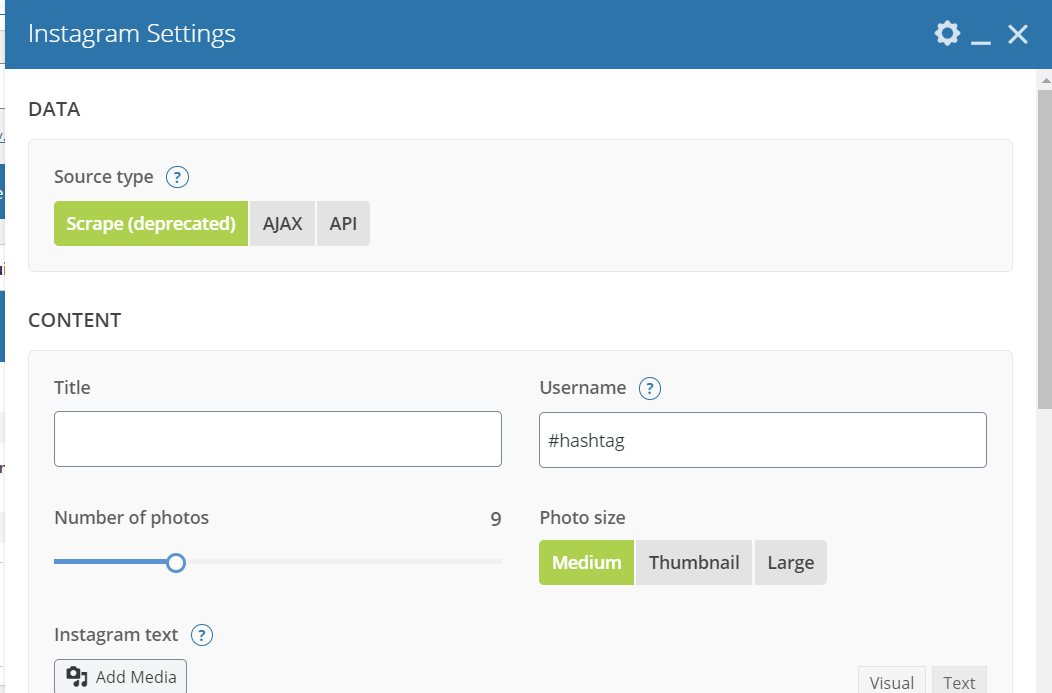Choose Medium photo size

pyautogui.click(x=586, y=562)
